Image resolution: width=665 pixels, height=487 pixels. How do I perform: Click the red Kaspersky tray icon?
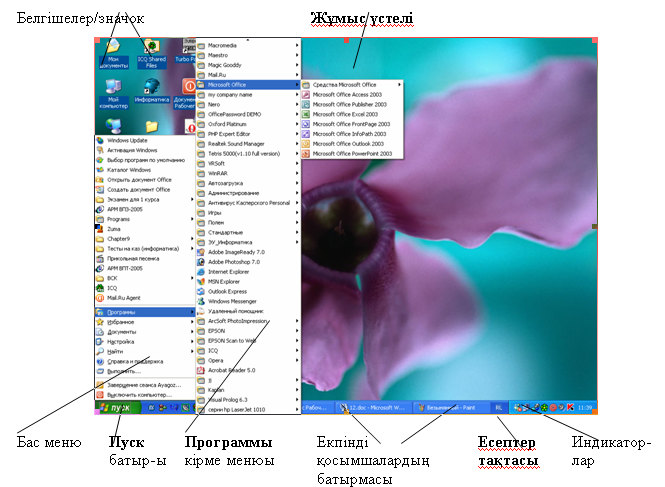tap(570, 407)
